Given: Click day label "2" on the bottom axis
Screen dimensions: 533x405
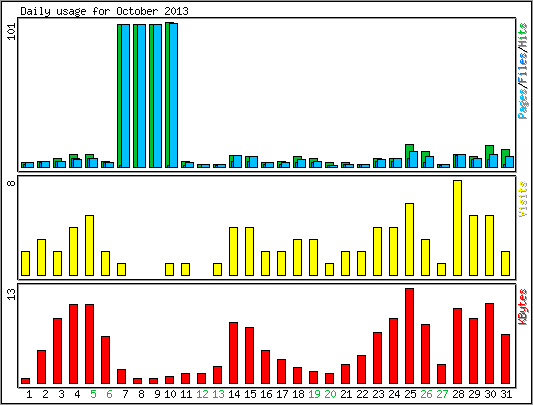Looking at the screenshot, I should 45,394.
